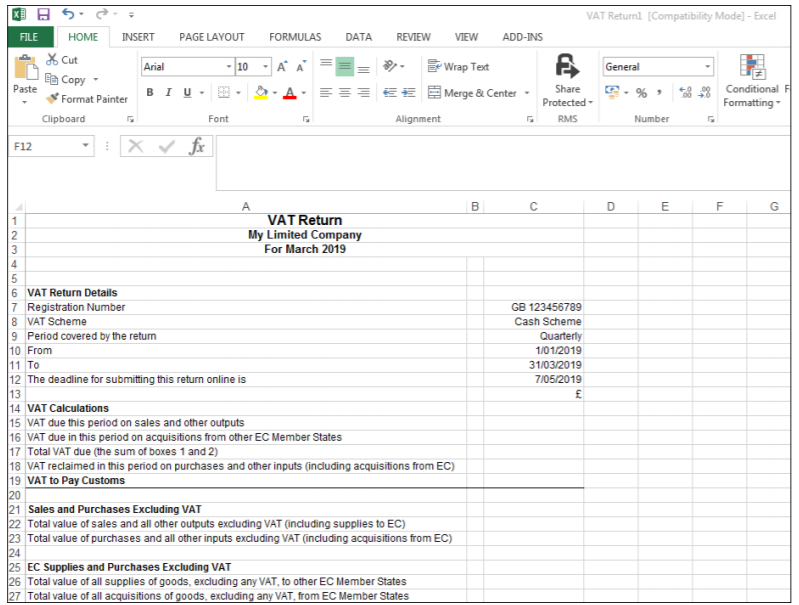Expand the Copy dropdown arrow
Viewport: 799px width, 605px height.
point(95,80)
